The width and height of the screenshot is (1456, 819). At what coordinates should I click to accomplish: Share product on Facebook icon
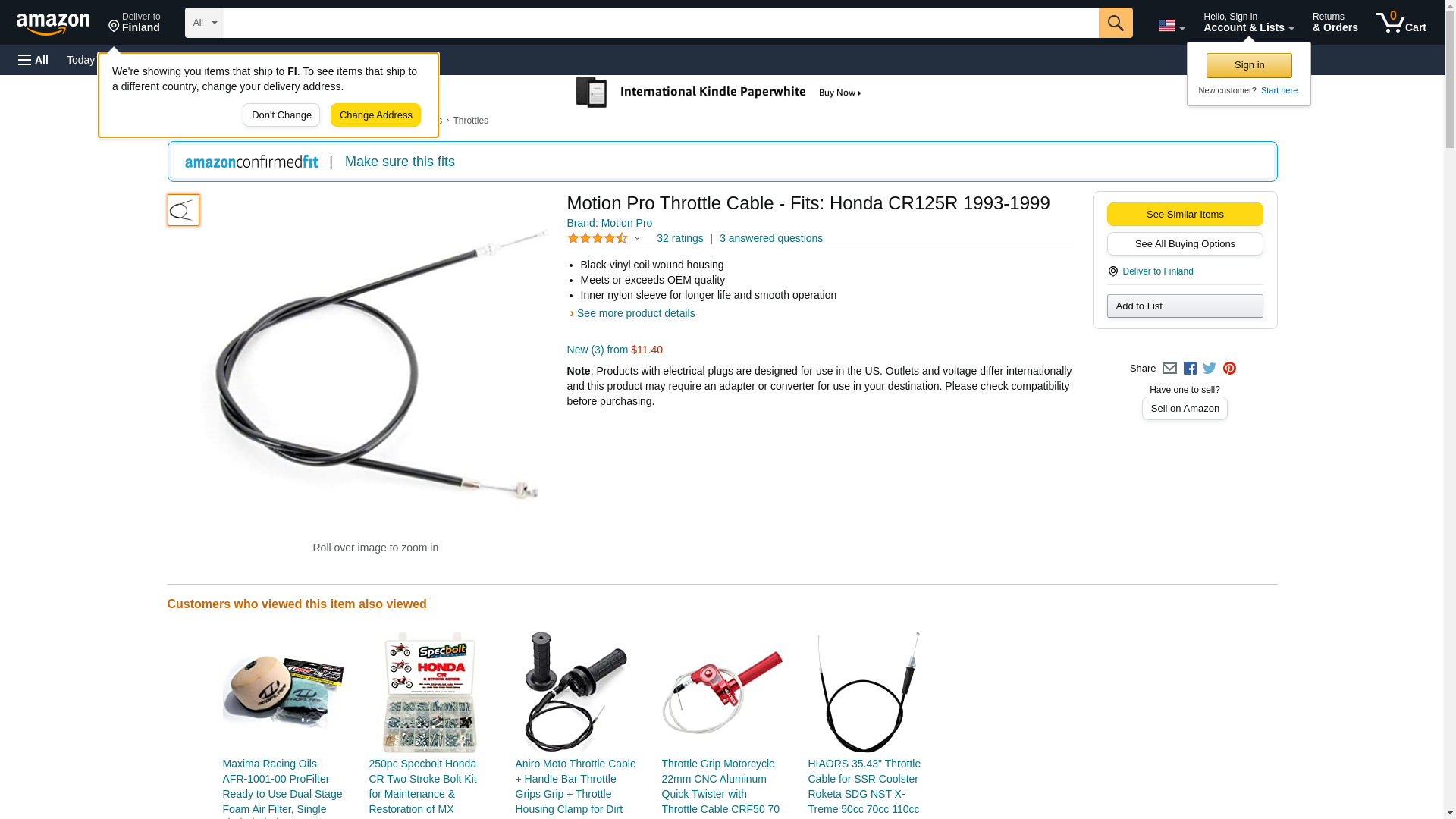1190,369
